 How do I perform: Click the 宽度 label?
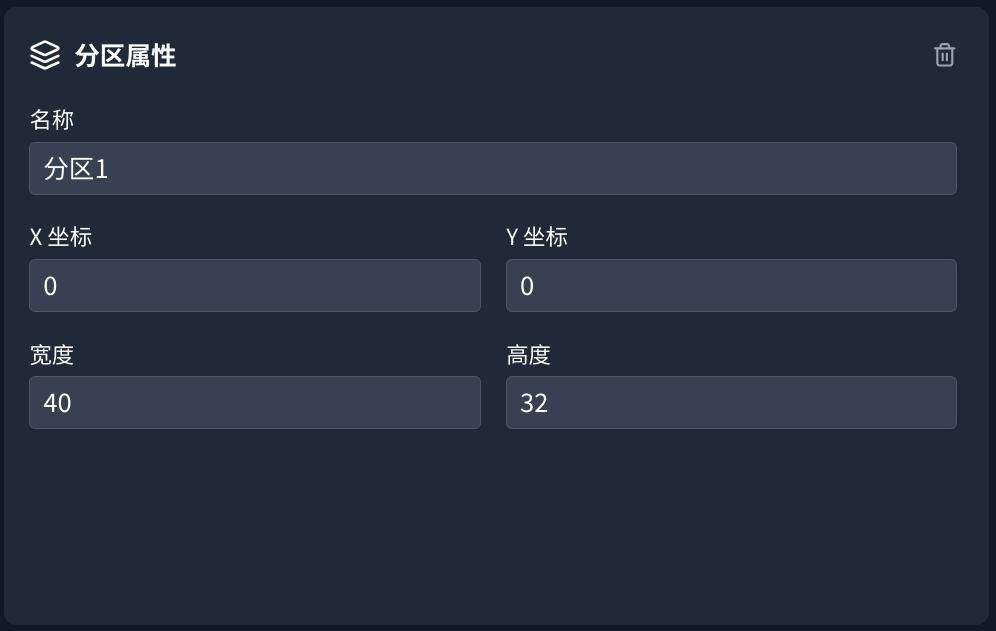tap(52, 355)
